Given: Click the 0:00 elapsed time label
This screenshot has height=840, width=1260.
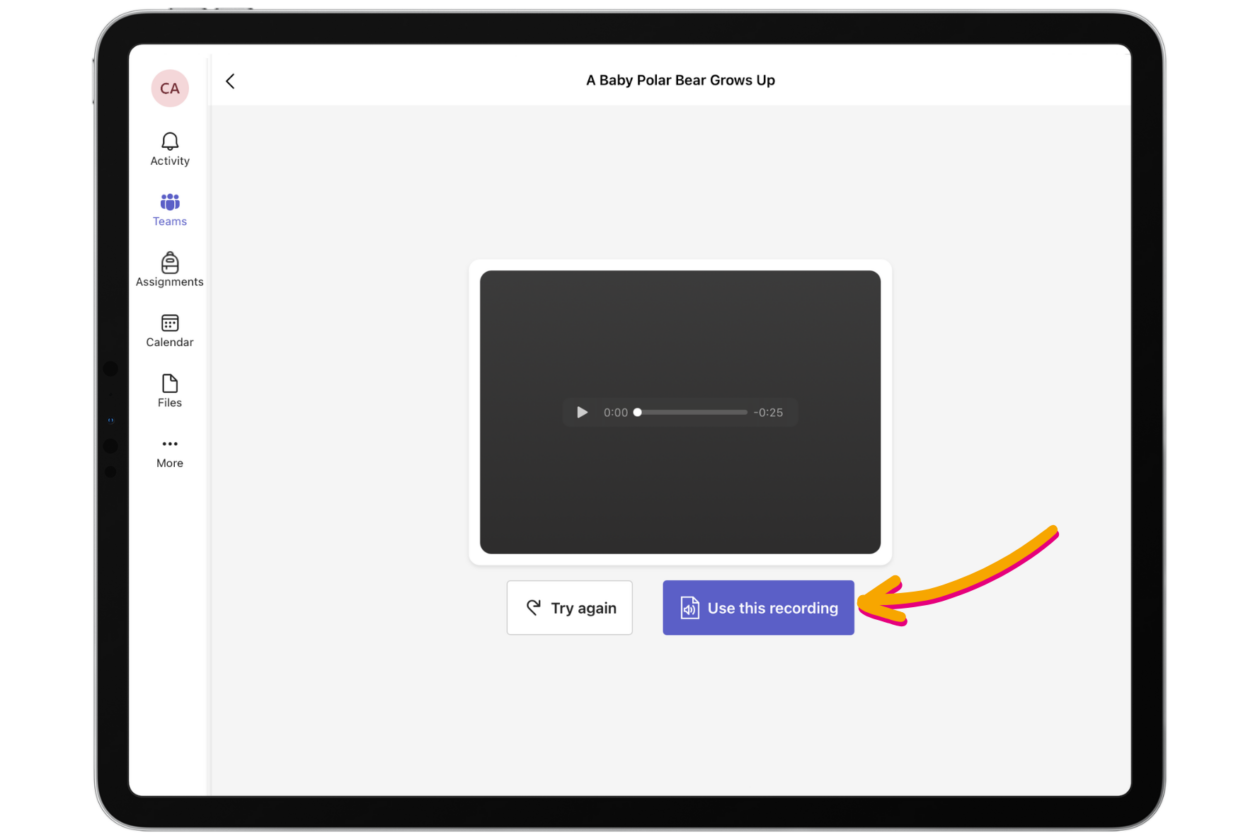Looking at the screenshot, I should pyautogui.click(x=616, y=412).
